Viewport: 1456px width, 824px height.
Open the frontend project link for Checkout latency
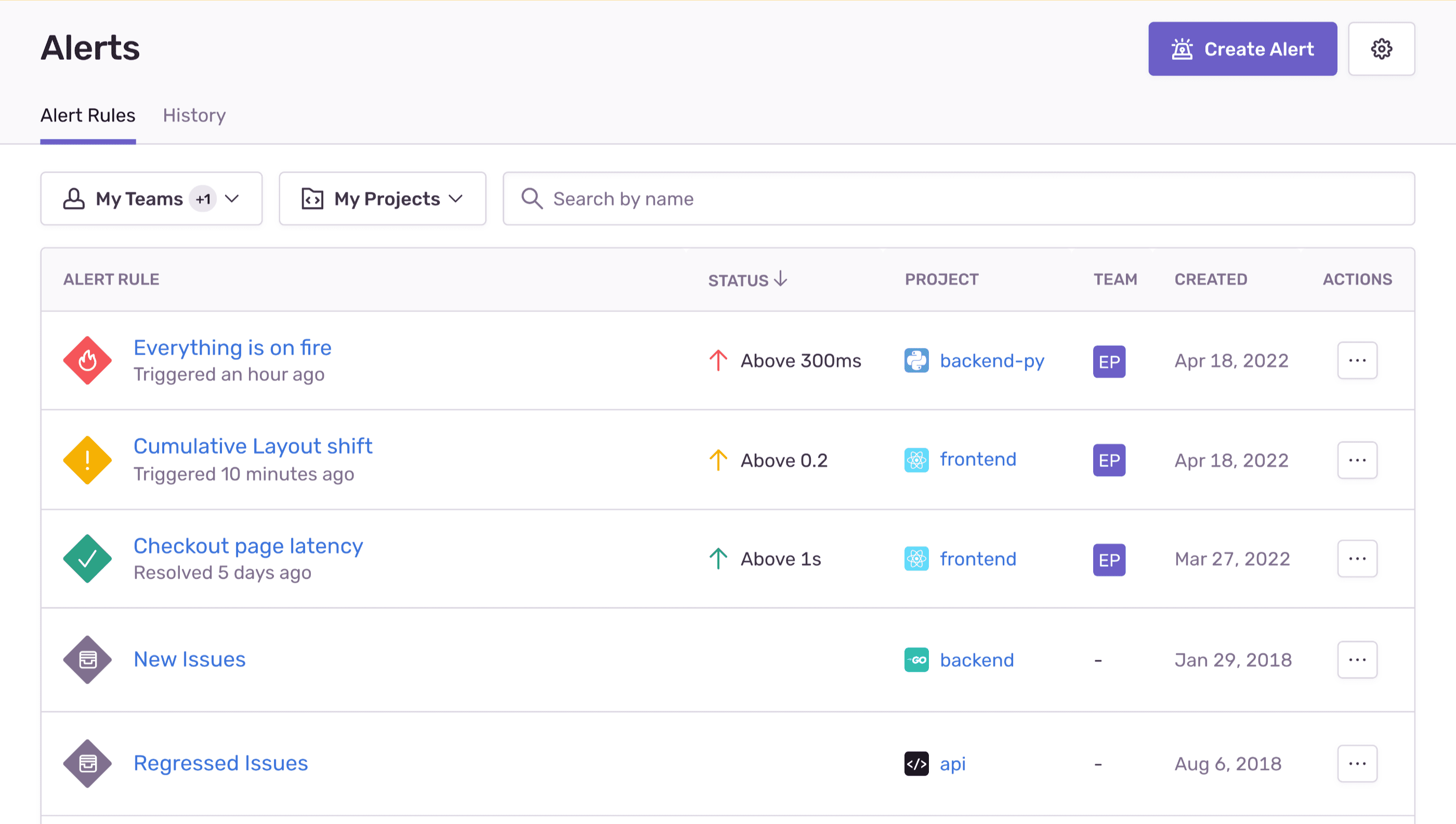(977, 559)
